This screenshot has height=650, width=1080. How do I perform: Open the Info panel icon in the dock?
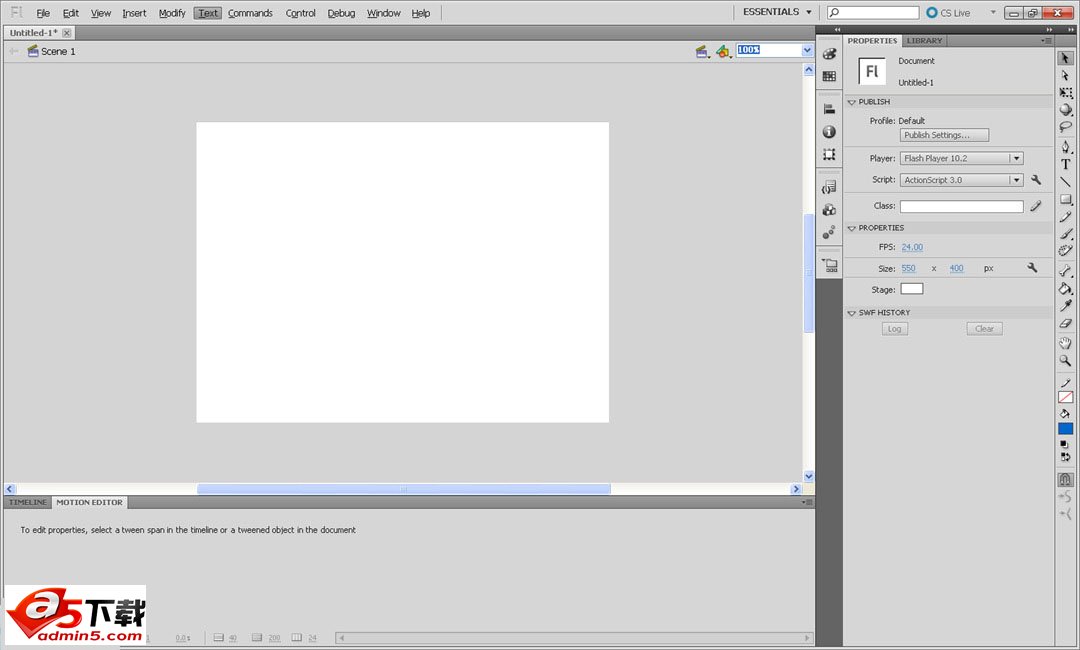point(829,132)
